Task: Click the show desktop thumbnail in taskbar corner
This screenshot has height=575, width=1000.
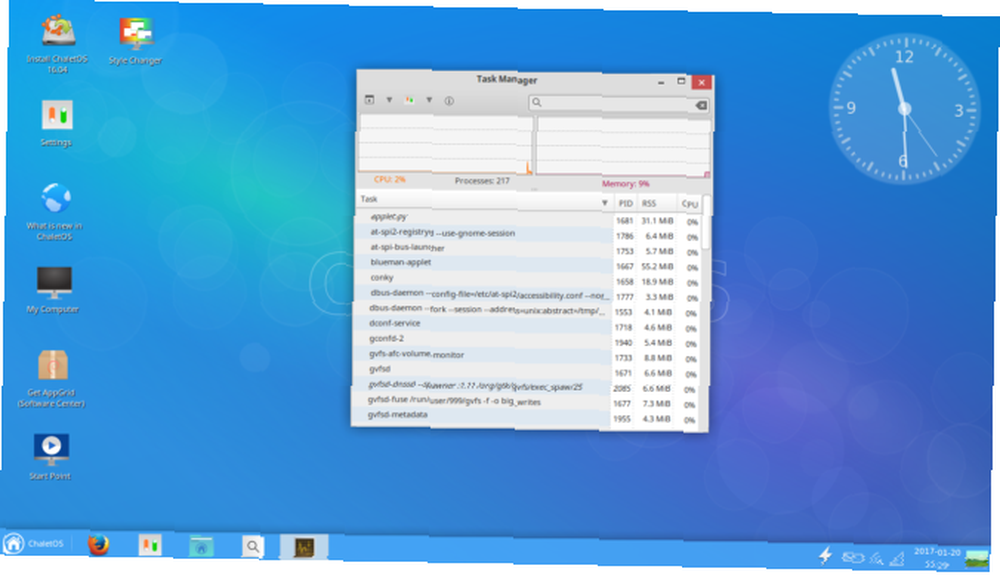Action: click(976, 560)
